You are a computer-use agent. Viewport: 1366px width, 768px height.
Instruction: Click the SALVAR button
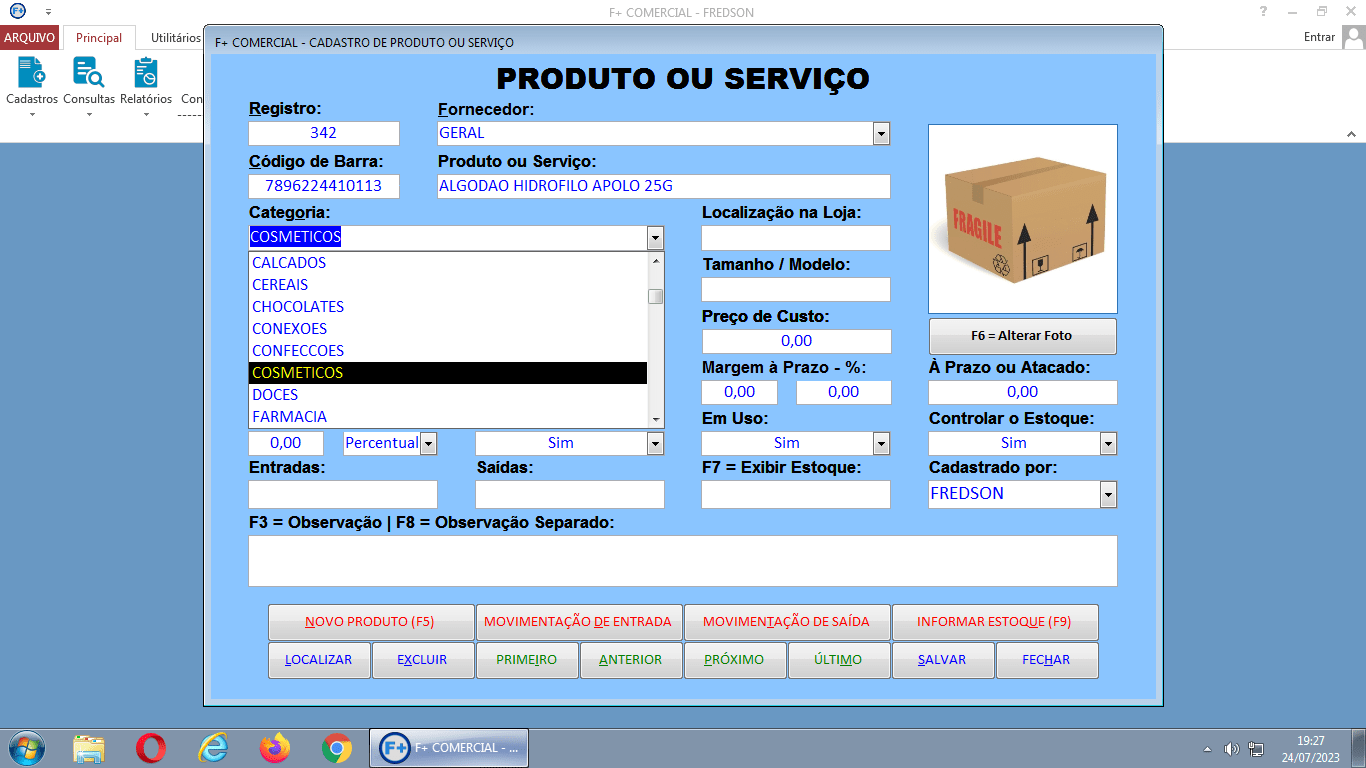pyautogui.click(x=943, y=660)
